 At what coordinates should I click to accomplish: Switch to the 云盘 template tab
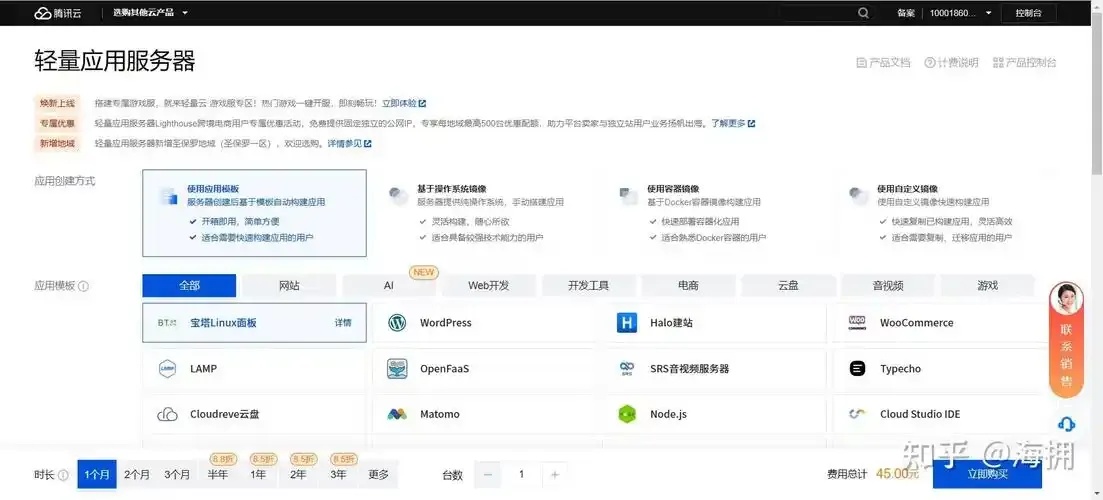789,286
